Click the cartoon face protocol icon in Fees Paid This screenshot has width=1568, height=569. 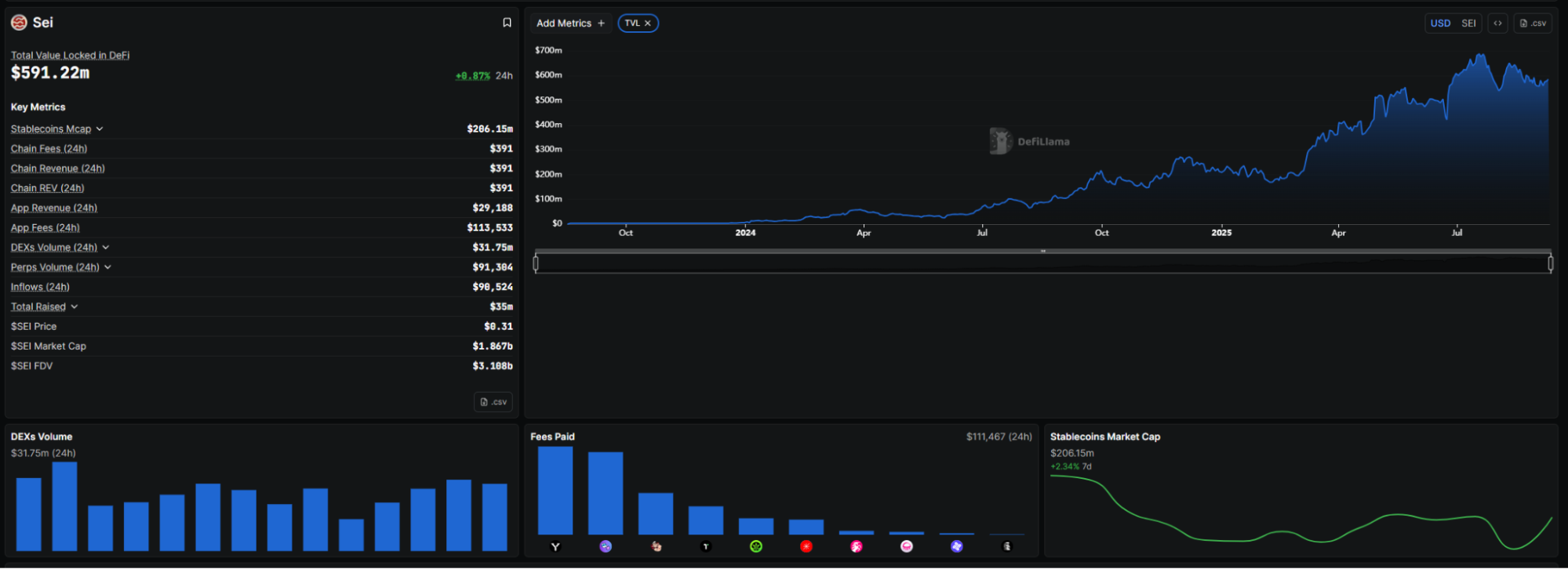656,546
